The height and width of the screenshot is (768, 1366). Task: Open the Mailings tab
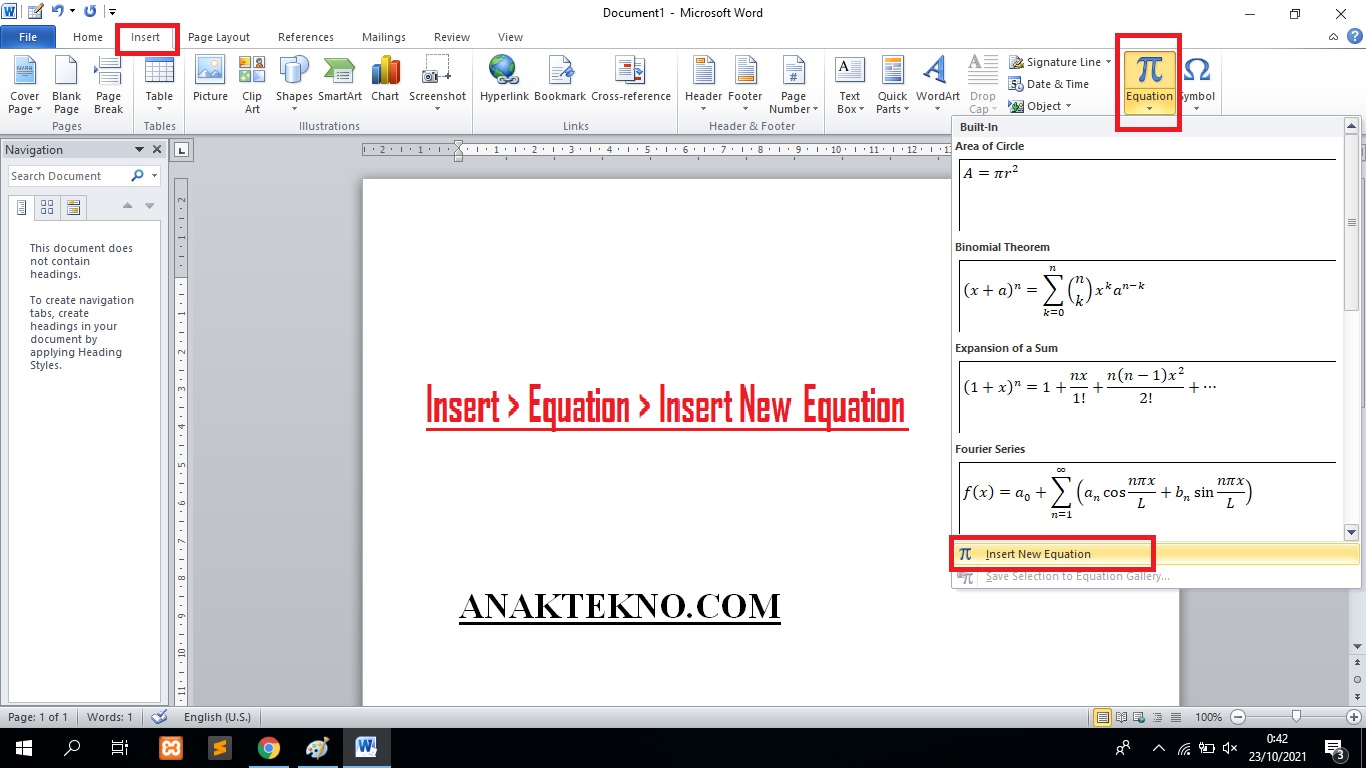(384, 37)
